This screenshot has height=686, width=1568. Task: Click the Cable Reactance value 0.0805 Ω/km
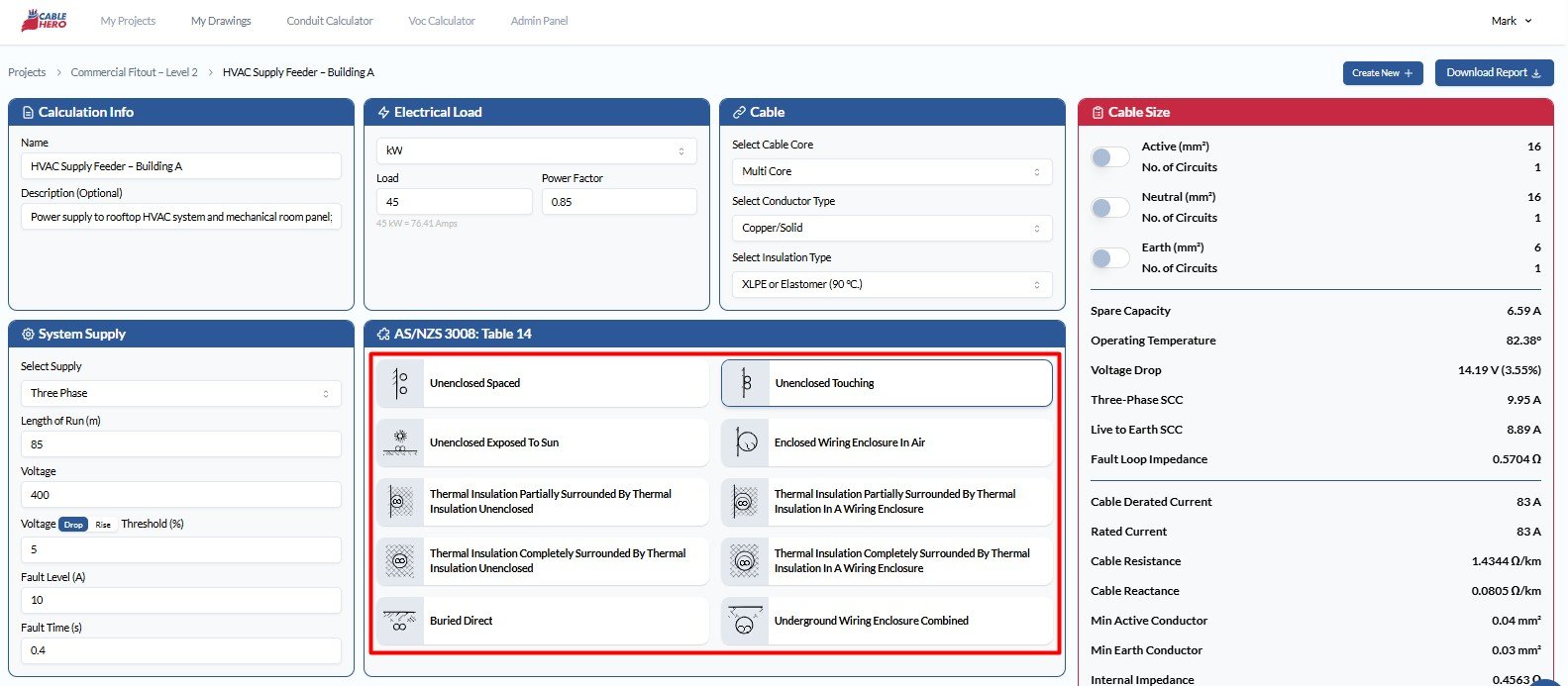pos(1506,591)
